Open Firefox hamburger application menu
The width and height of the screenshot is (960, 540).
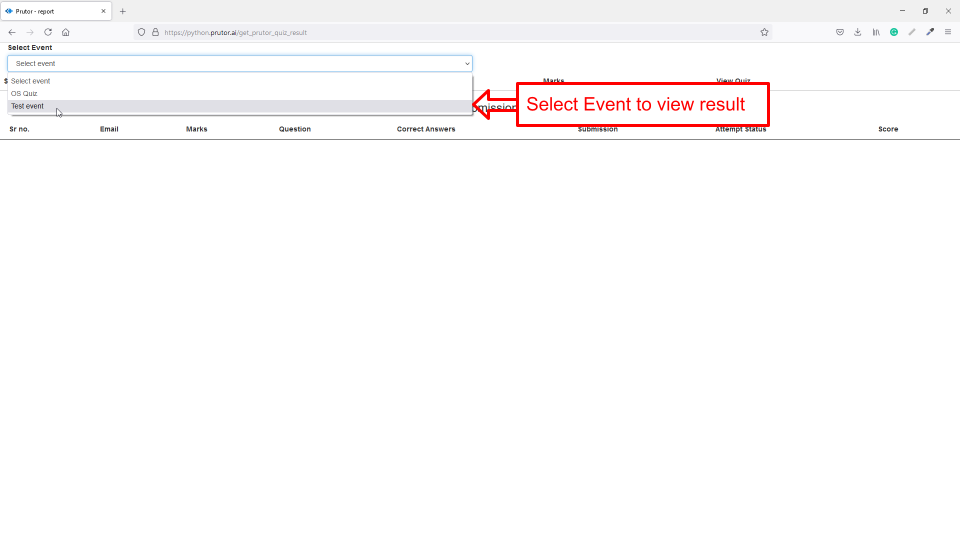tap(948, 32)
